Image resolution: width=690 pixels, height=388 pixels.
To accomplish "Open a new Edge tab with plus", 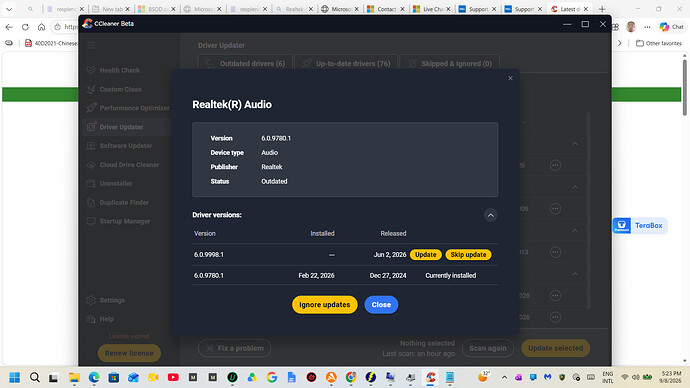I will [602, 9].
